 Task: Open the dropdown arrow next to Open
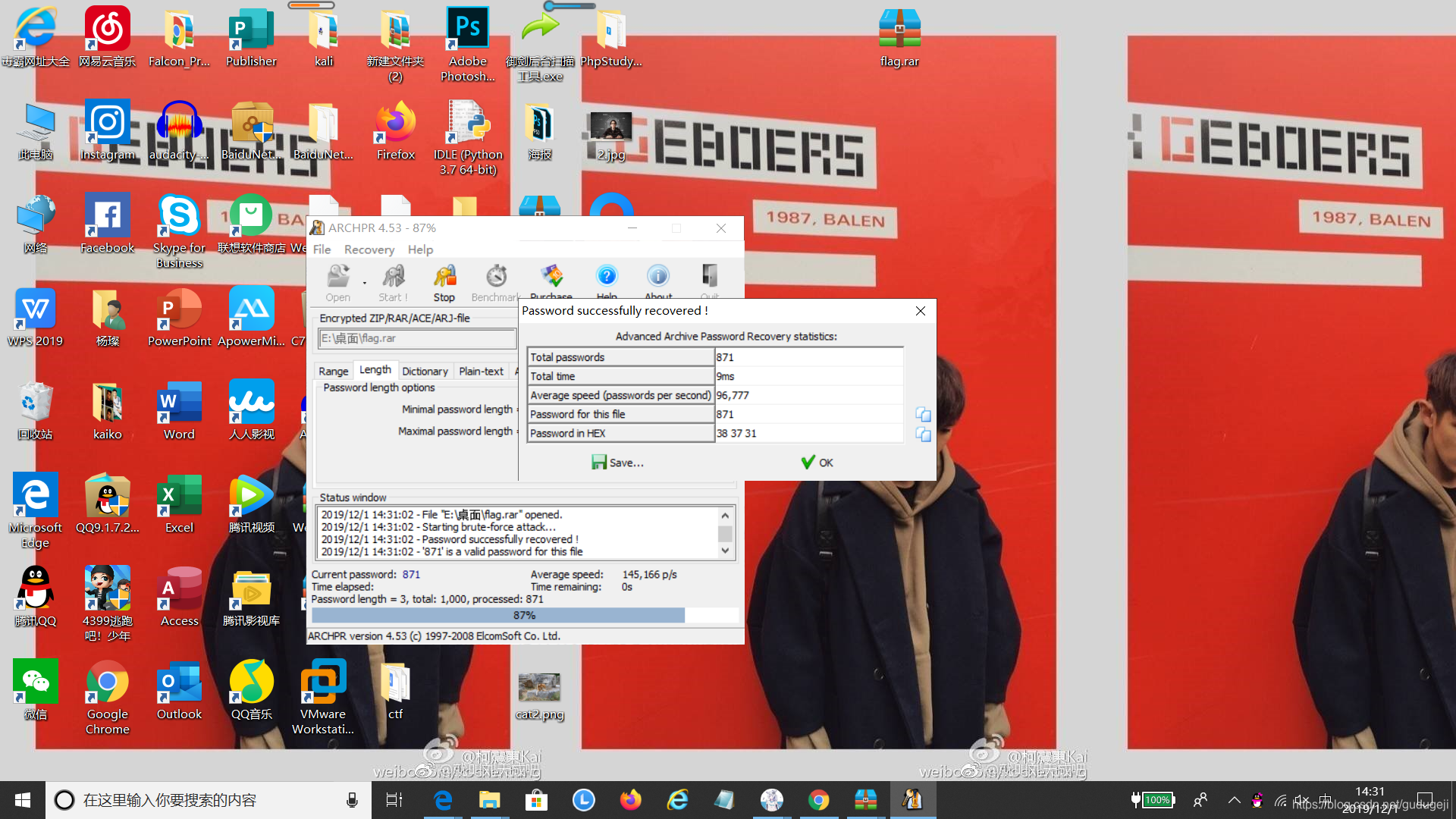coord(365,283)
